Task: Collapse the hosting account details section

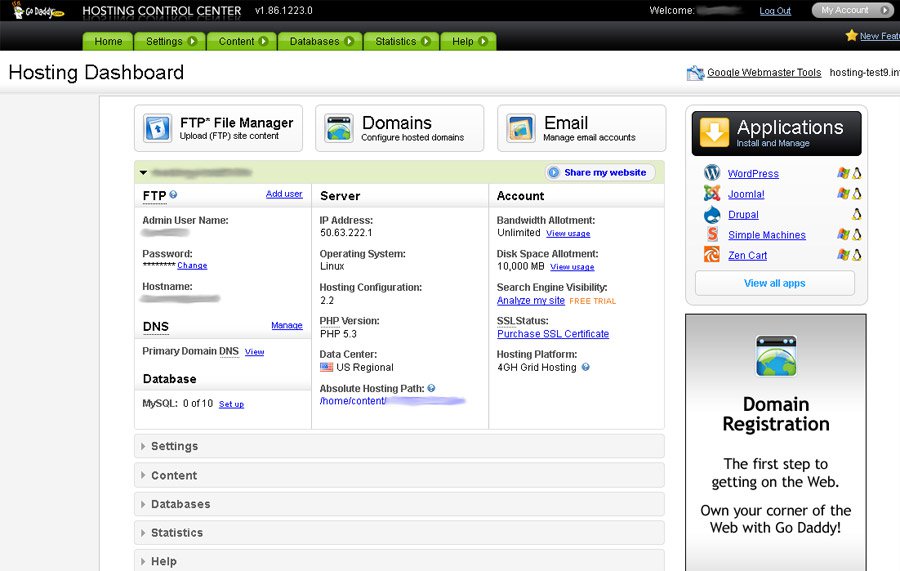Action: click(x=143, y=172)
